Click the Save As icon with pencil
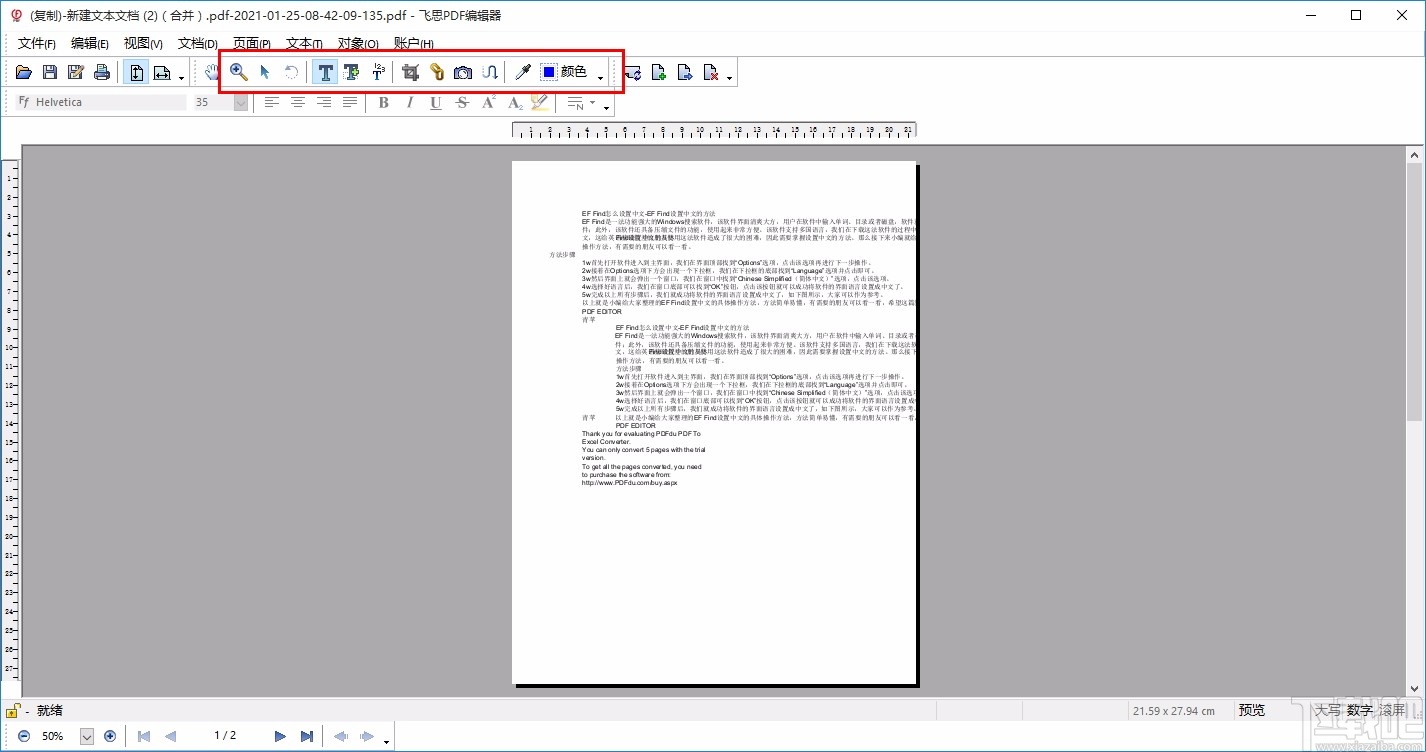Viewport: 1426px width, 752px height. click(76, 72)
